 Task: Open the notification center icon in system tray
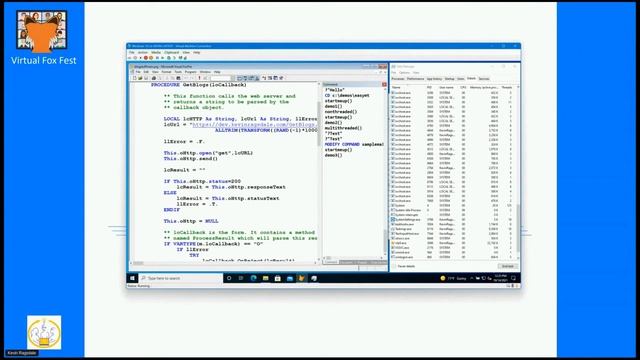[x=513, y=278]
